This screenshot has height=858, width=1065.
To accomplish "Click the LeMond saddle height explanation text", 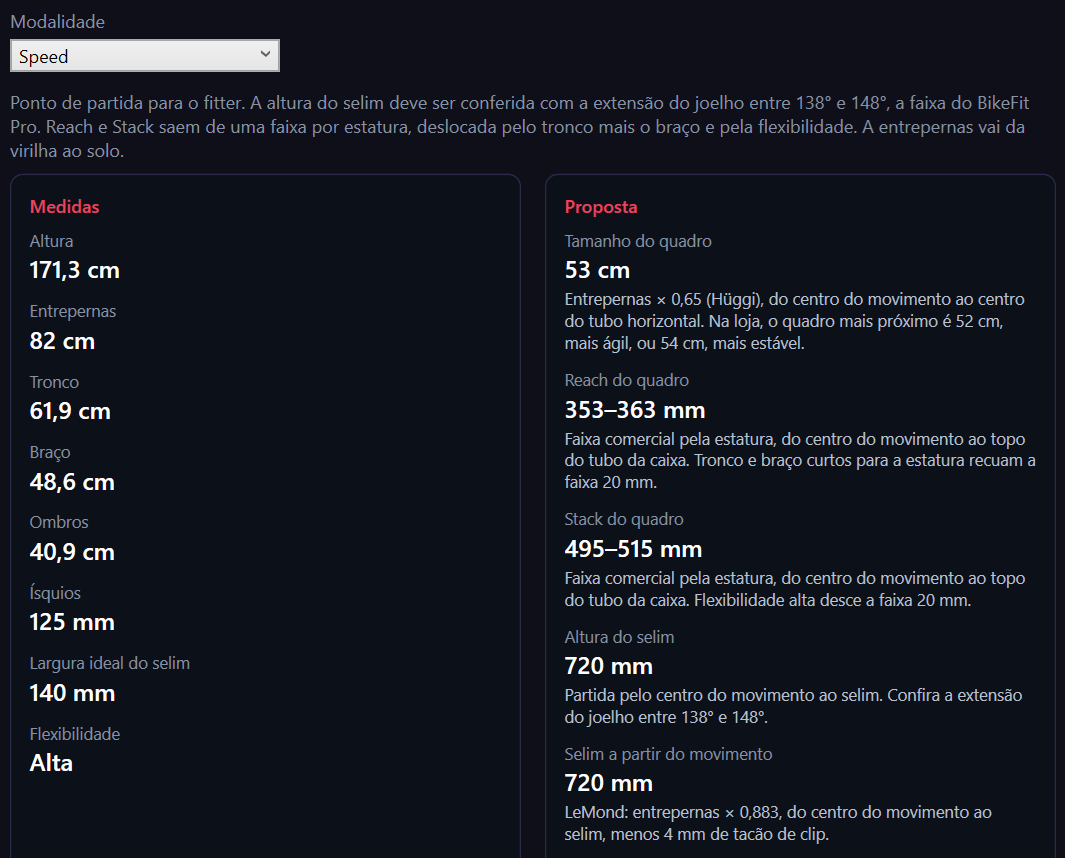I will [x=778, y=823].
